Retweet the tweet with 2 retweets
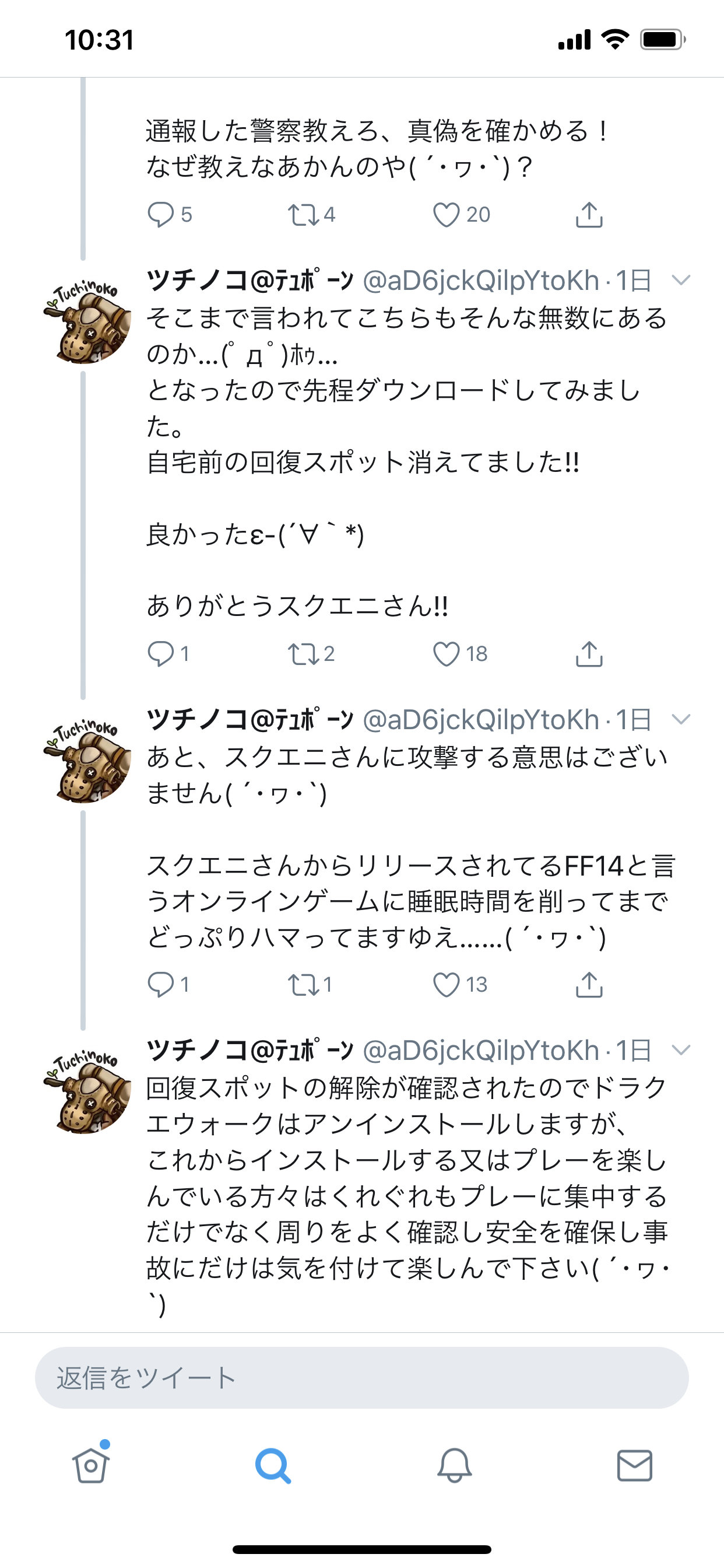 coord(303,654)
